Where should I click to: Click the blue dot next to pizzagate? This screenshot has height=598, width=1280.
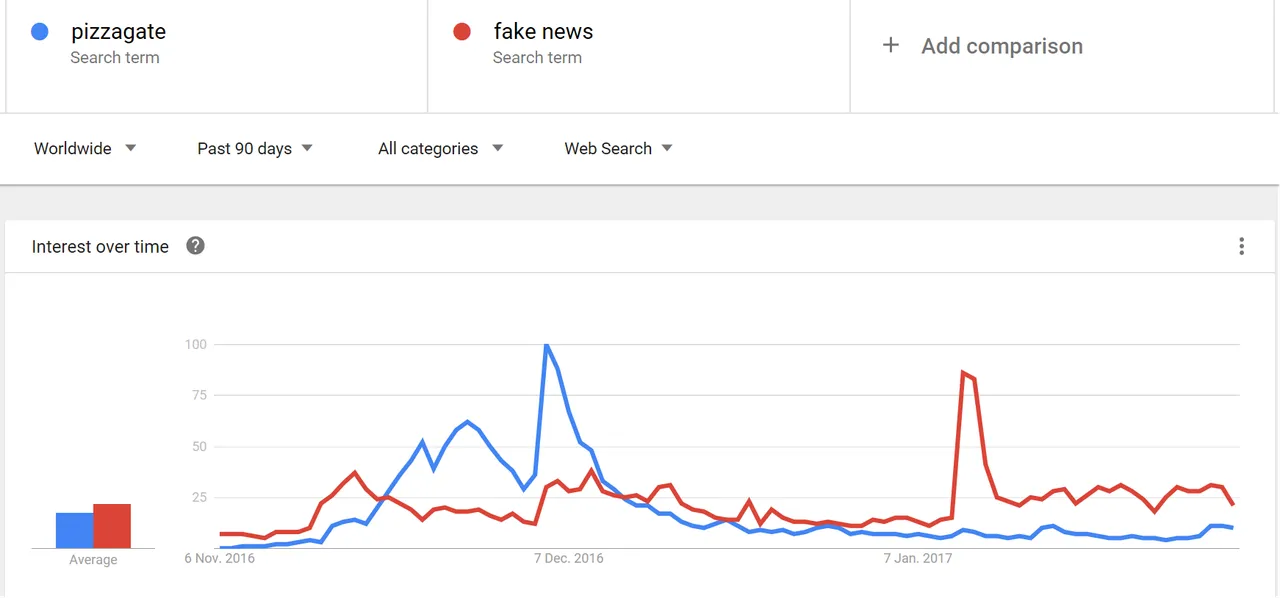tap(40, 32)
